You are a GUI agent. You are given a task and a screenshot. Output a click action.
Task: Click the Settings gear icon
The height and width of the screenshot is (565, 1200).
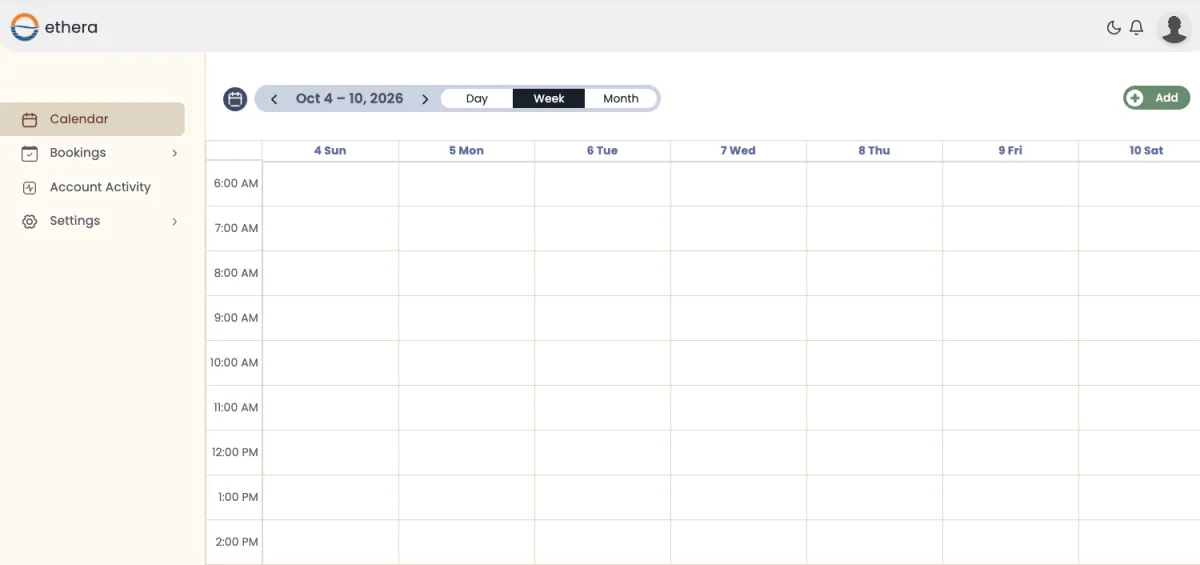click(30, 221)
